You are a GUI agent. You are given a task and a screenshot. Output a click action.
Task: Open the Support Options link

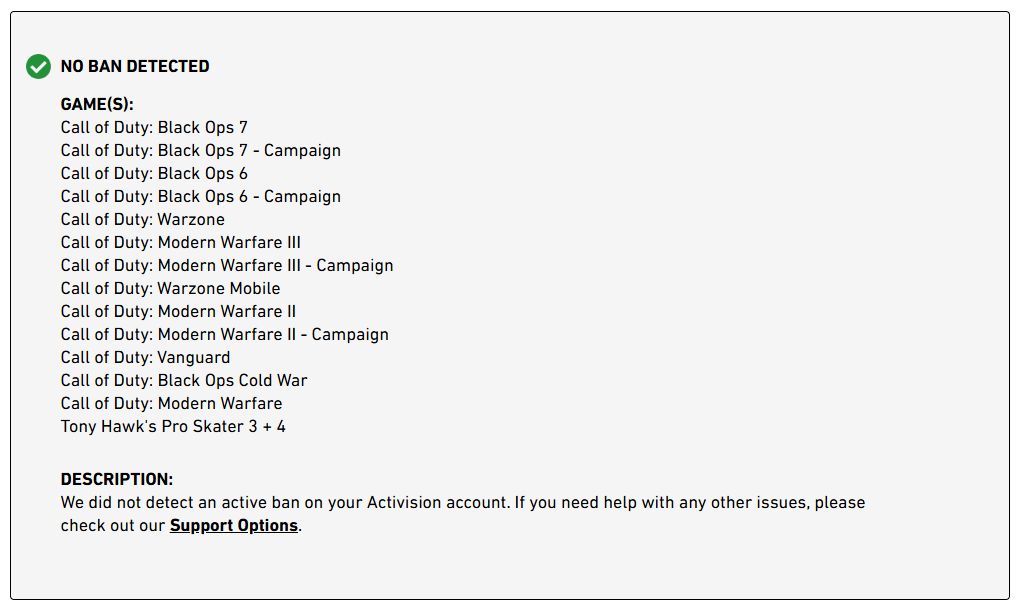[233, 526]
